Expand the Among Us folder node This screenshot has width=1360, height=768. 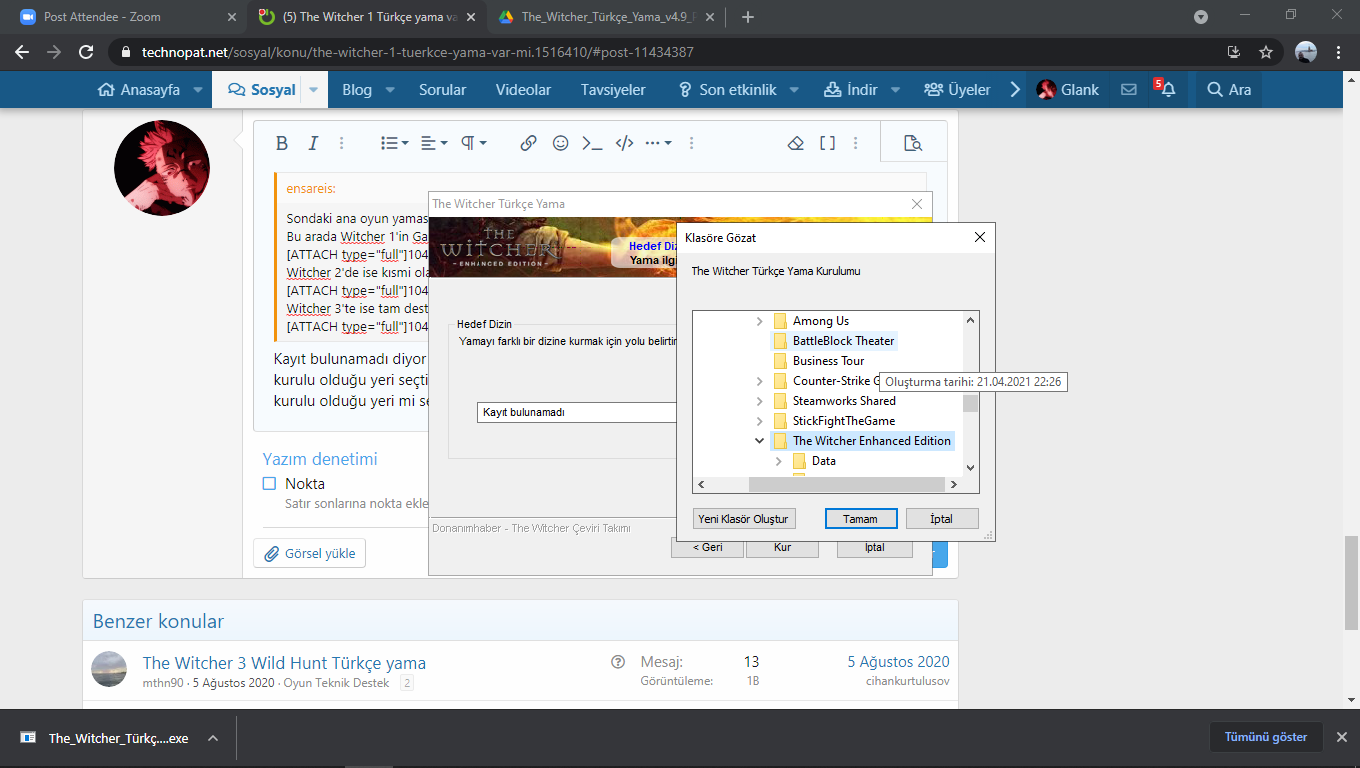coord(760,321)
